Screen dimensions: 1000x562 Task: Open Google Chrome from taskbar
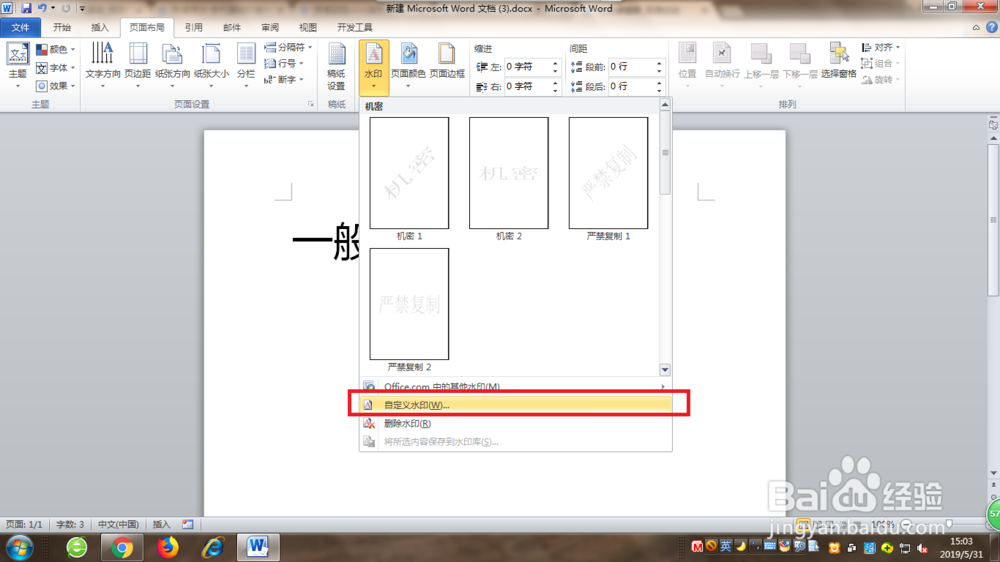pos(121,547)
